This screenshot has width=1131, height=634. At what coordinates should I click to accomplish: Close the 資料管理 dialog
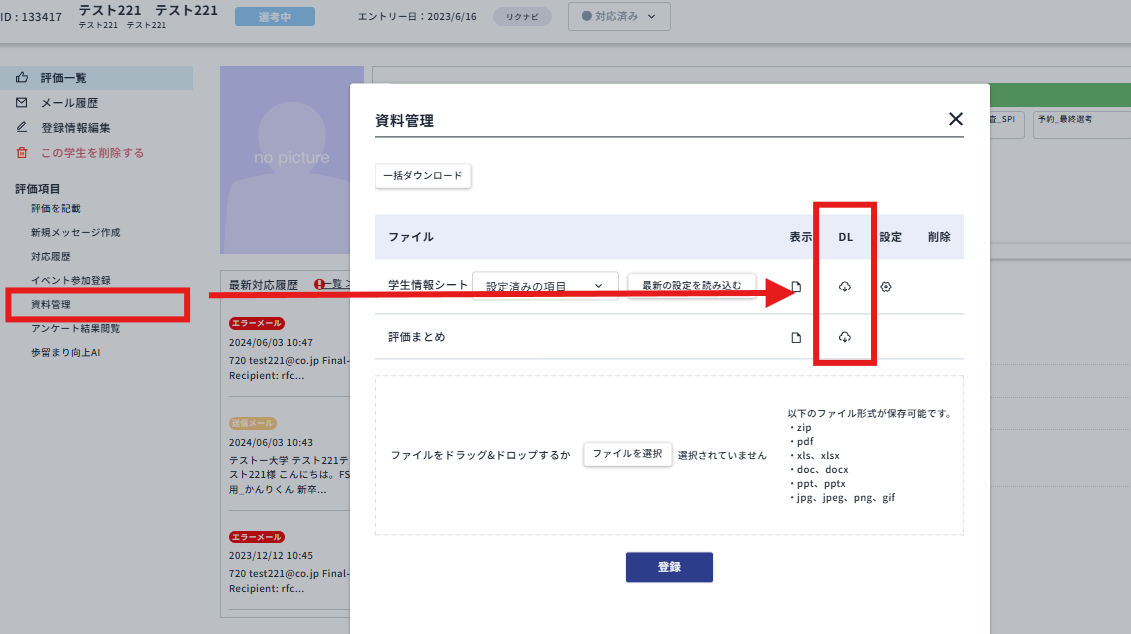955,119
